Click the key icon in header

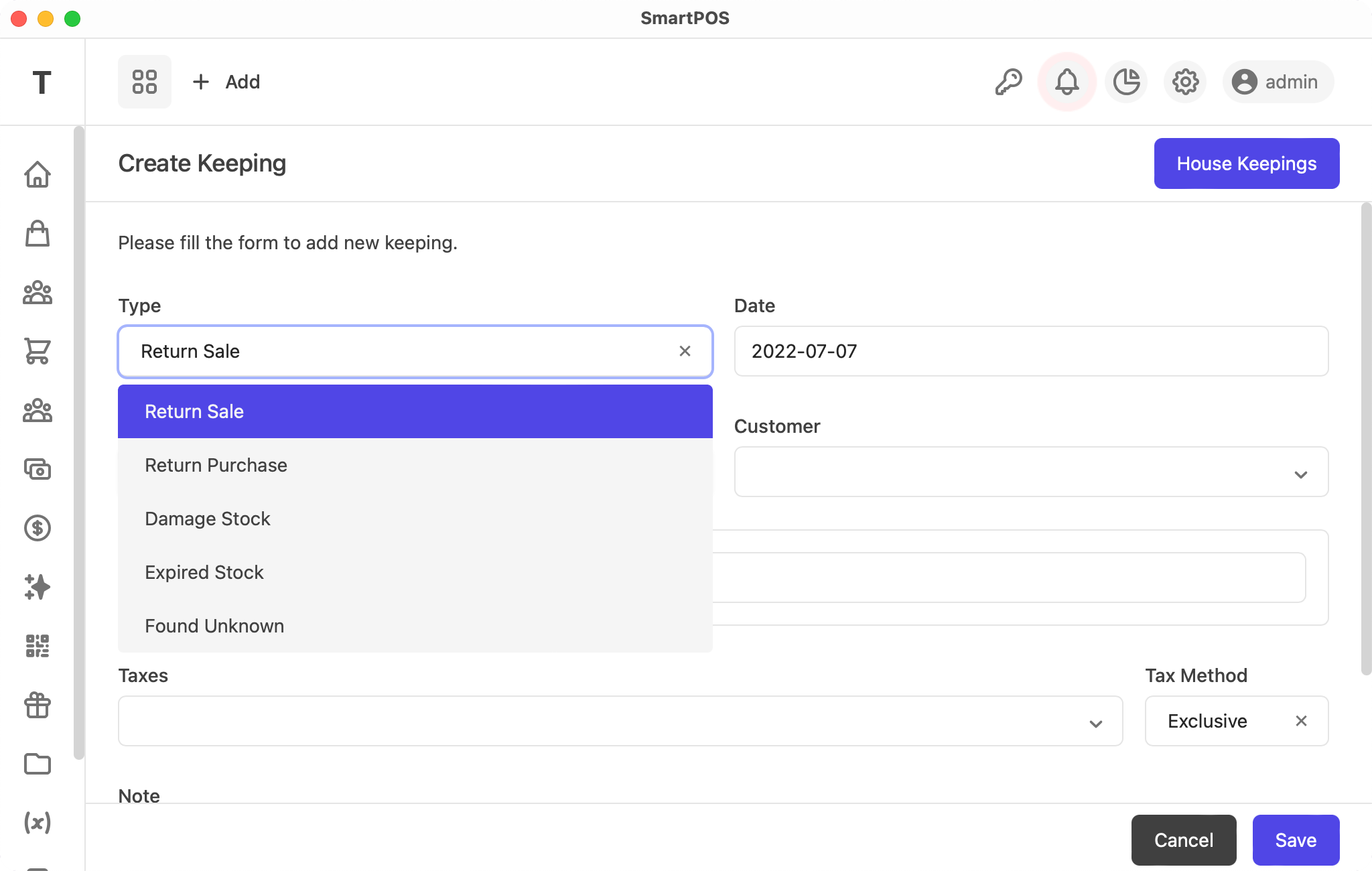1008,82
